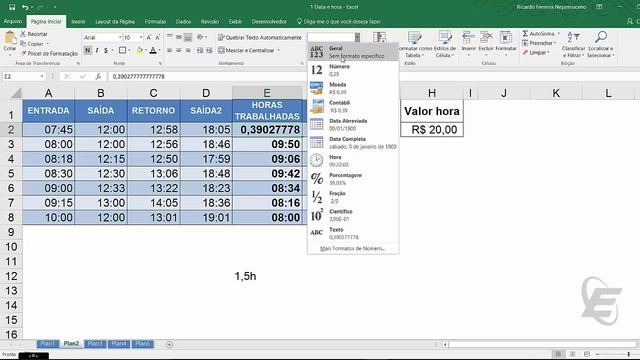Open the Limpar dropdown
The width and height of the screenshot is (640, 360).
(536, 53)
